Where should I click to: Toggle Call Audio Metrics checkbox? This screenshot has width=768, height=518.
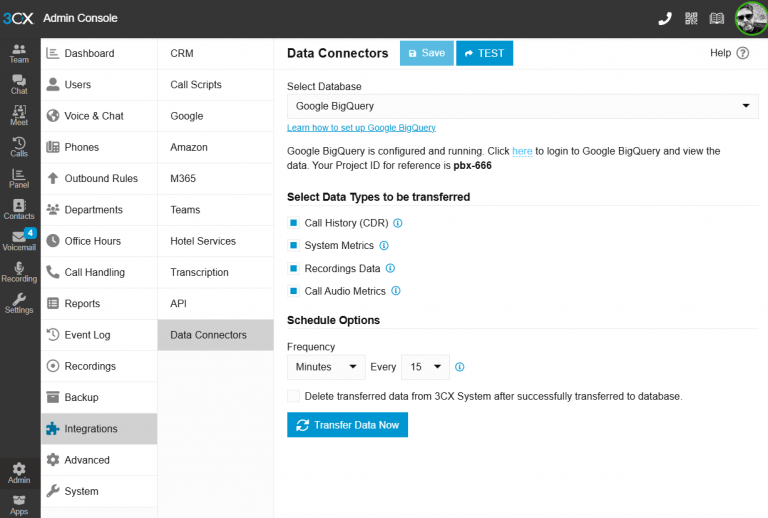pos(293,291)
